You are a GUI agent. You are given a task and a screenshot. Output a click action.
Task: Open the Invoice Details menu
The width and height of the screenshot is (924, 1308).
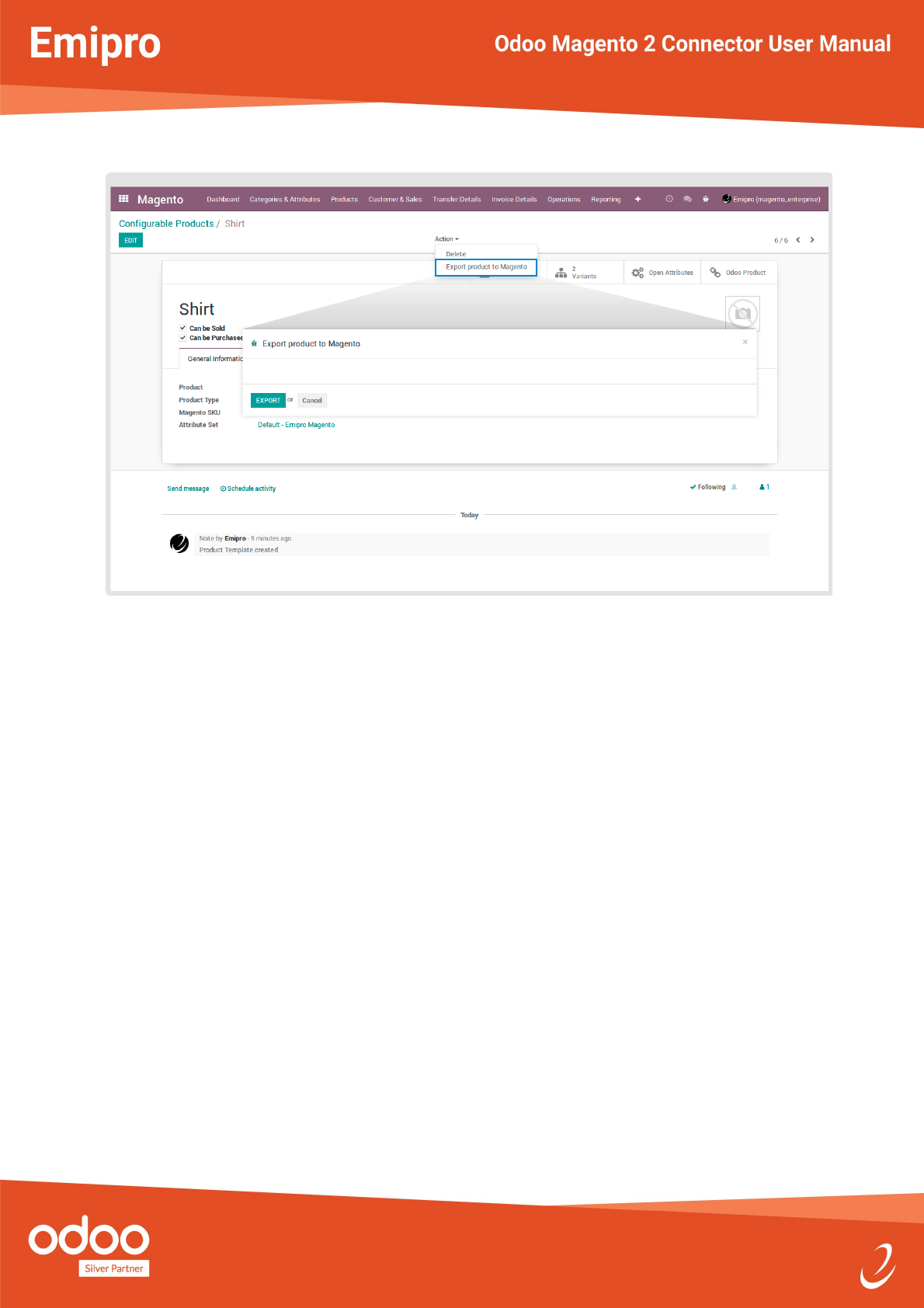pos(514,200)
